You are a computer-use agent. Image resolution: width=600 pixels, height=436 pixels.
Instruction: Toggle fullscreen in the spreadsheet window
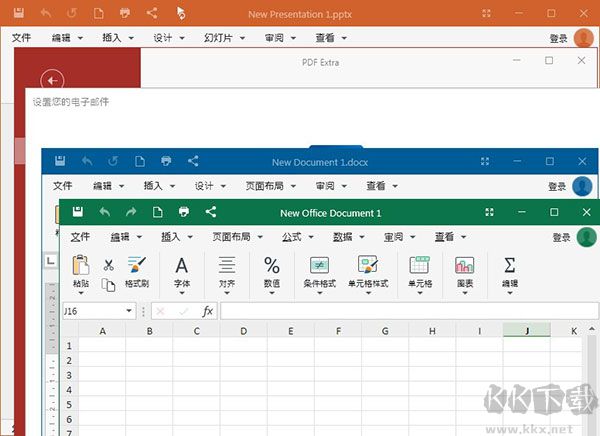tap(489, 212)
